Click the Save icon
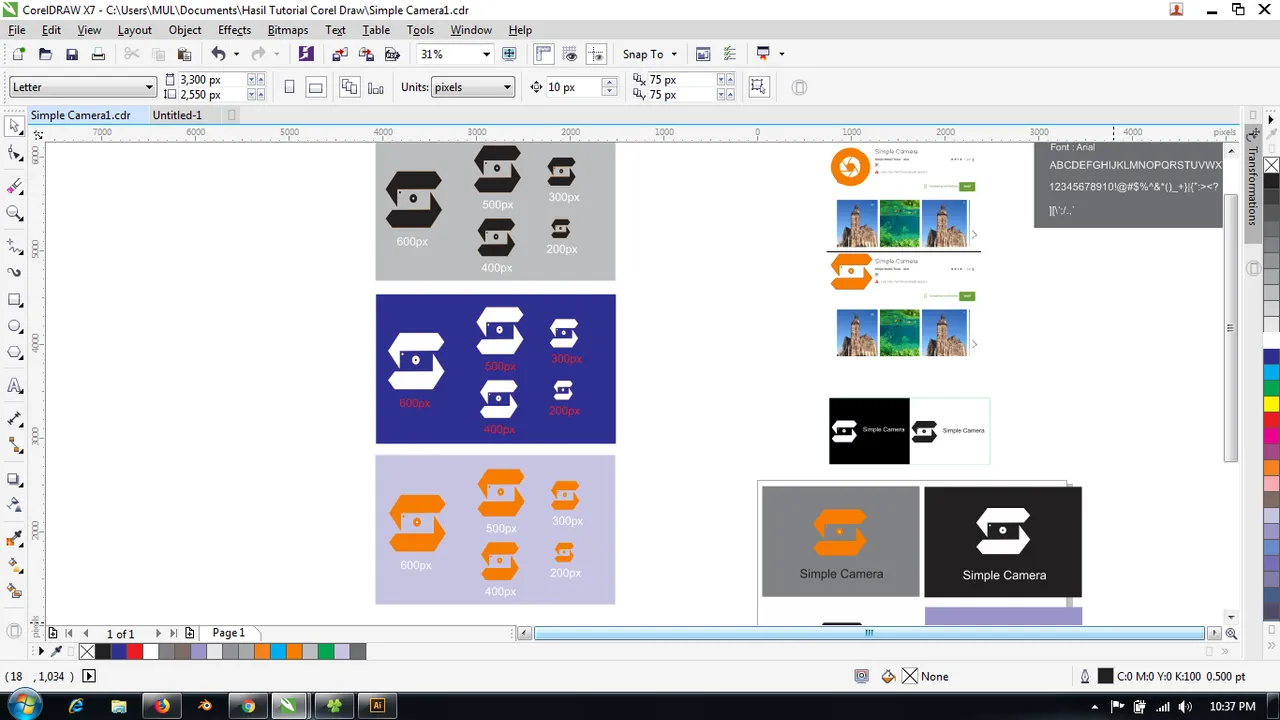This screenshot has height=720, width=1280. pos(72,54)
